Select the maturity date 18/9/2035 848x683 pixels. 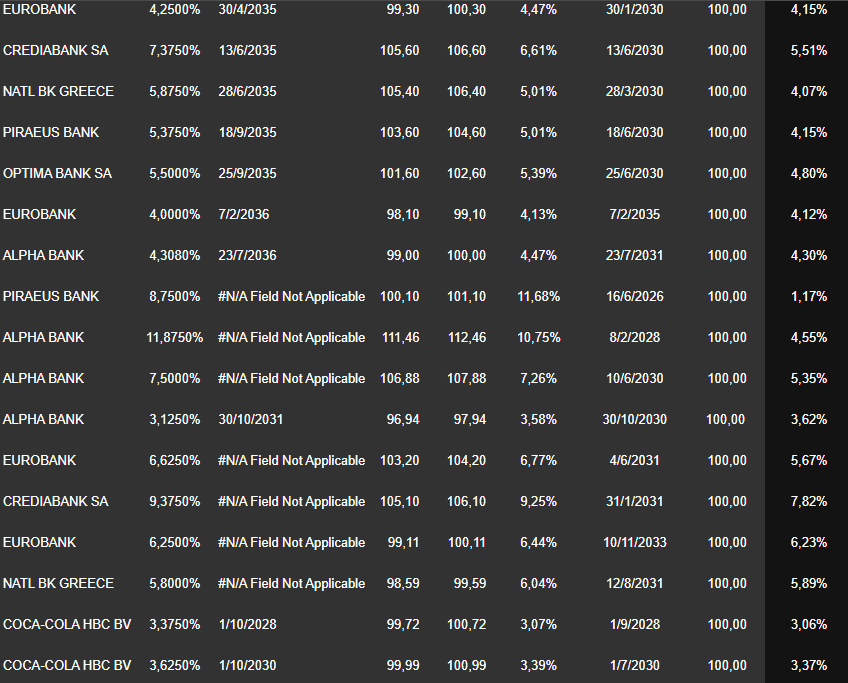(x=247, y=133)
